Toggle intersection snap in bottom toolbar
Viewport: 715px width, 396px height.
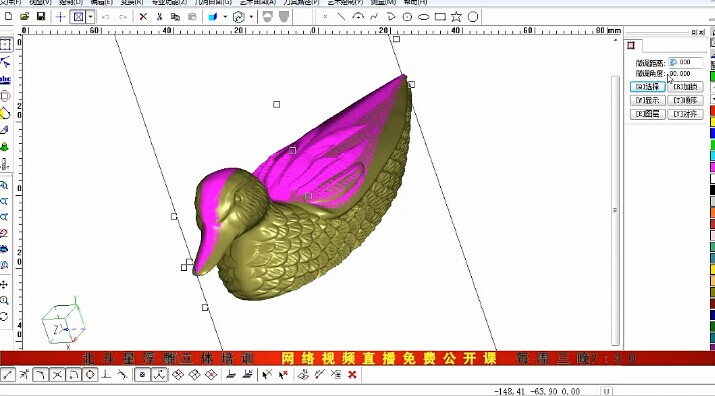(57, 375)
